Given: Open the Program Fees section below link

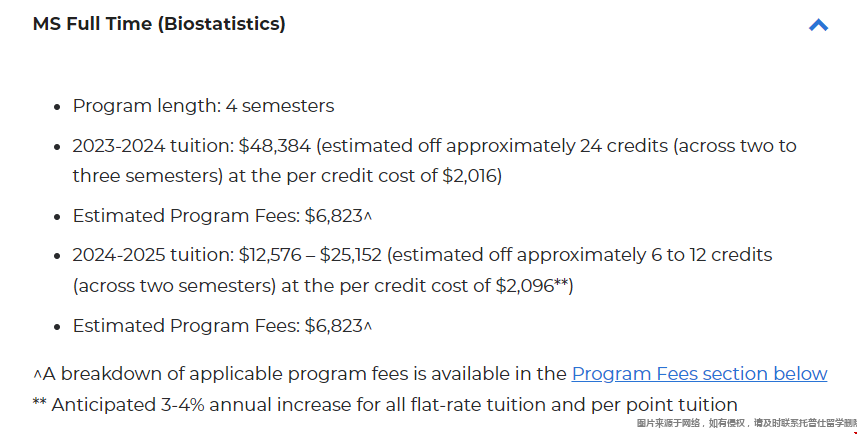Looking at the screenshot, I should [699, 374].
